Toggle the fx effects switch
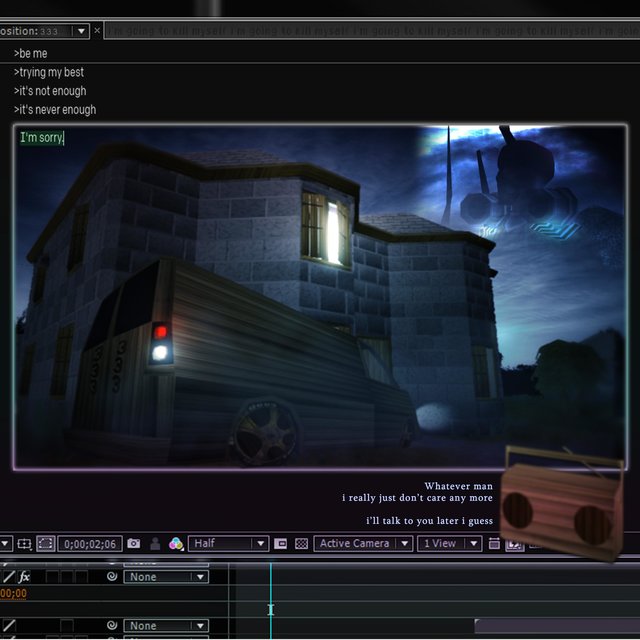This screenshot has width=640, height=640. click(x=24, y=577)
